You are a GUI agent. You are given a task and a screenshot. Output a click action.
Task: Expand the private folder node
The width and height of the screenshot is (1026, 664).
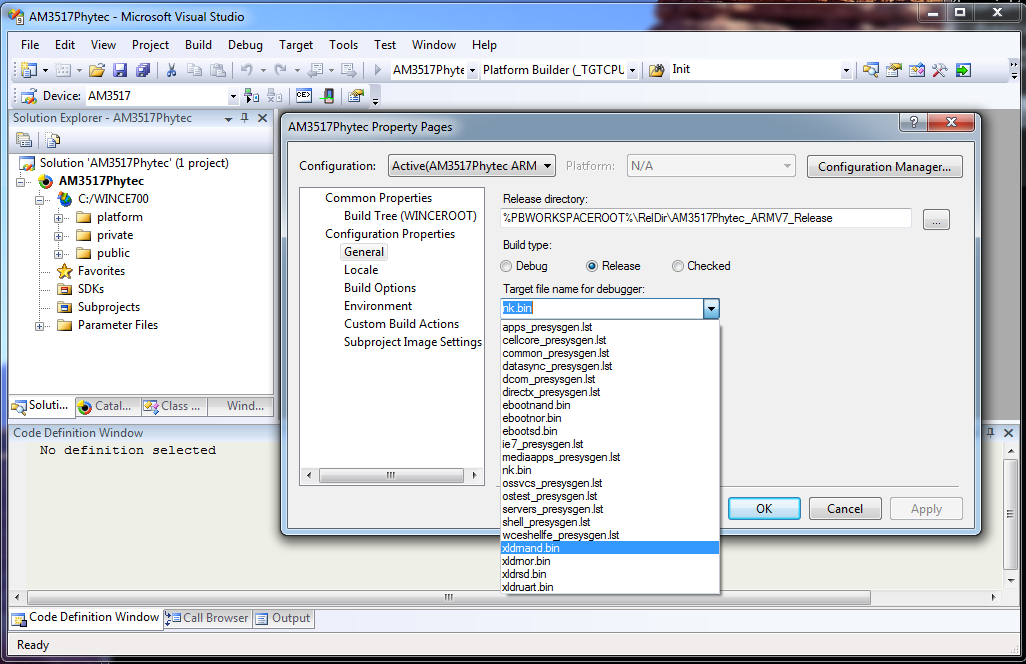pos(58,236)
